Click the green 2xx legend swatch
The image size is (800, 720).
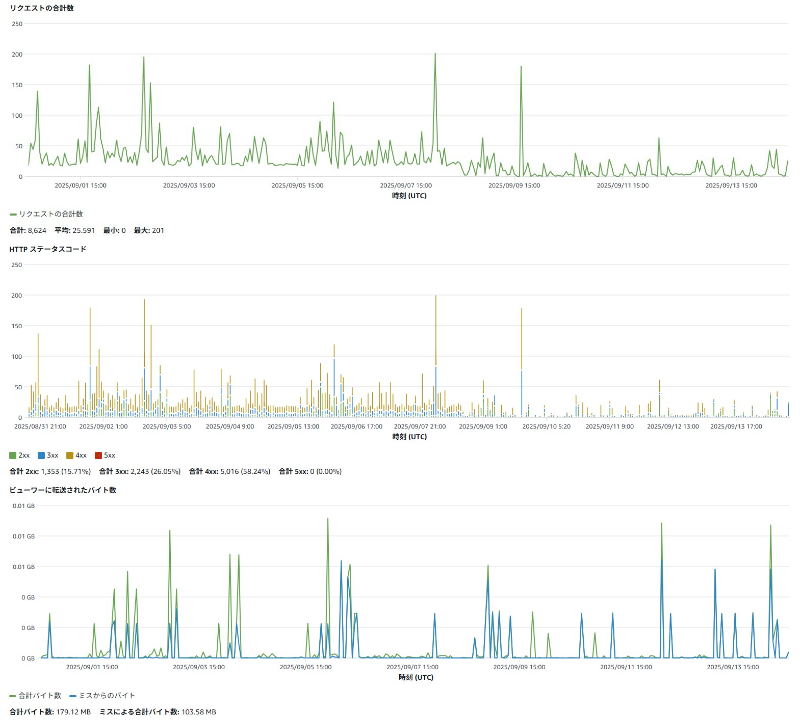coord(13,455)
